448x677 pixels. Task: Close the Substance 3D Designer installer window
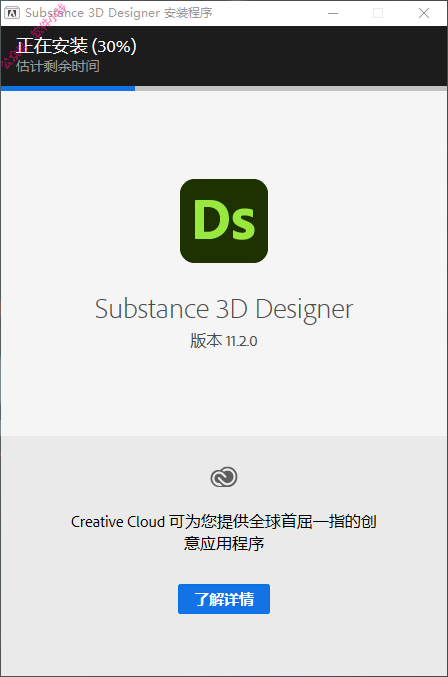click(x=424, y=13)
